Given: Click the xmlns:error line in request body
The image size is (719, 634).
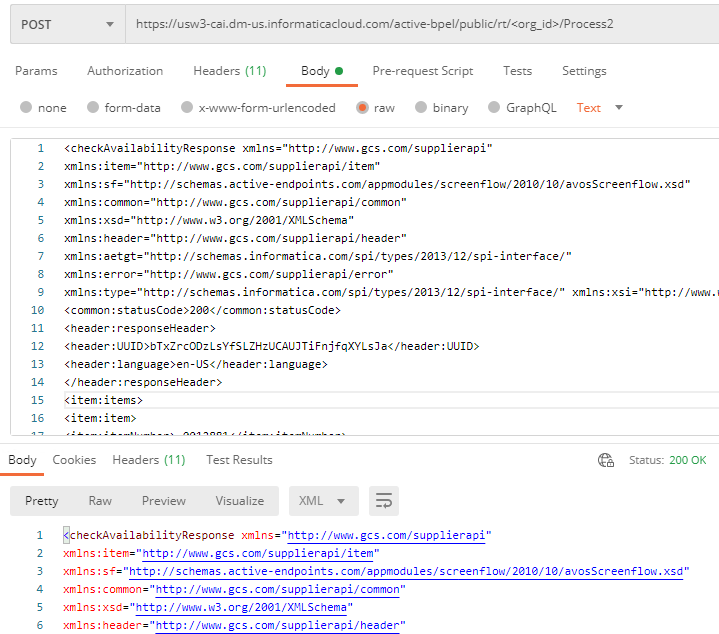Looking at the screenshot, I should 229,274.
